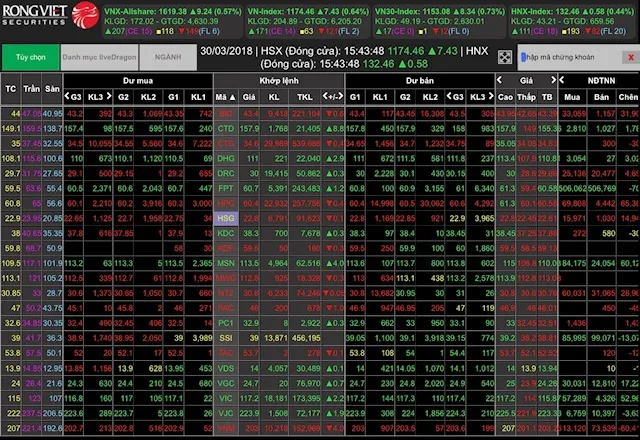Click the left chevron before G3 in Dư mua
The height and width of the screenshot is (440, 640).
(65, 96)
